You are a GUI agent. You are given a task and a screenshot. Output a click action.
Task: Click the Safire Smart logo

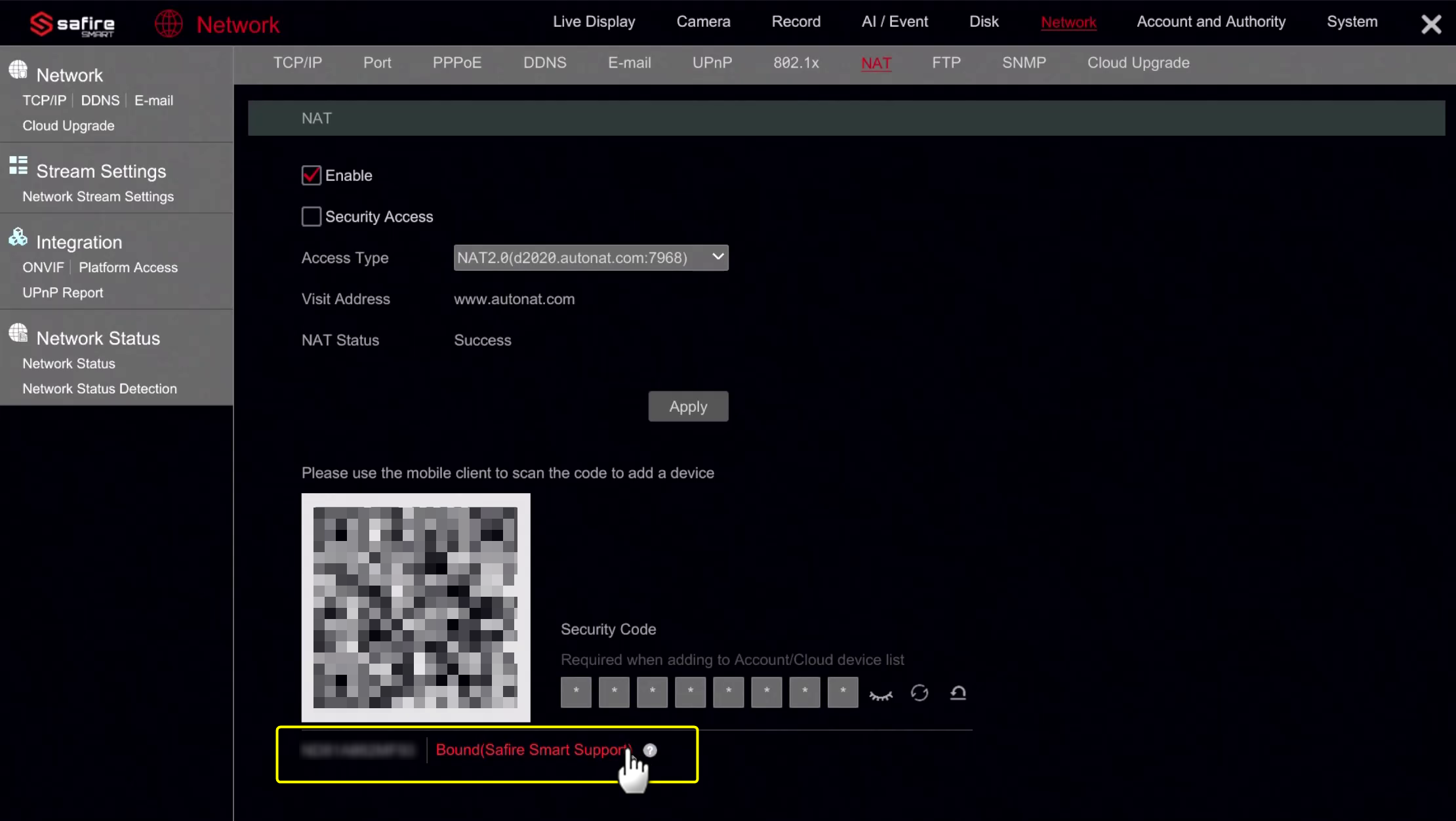72,24
